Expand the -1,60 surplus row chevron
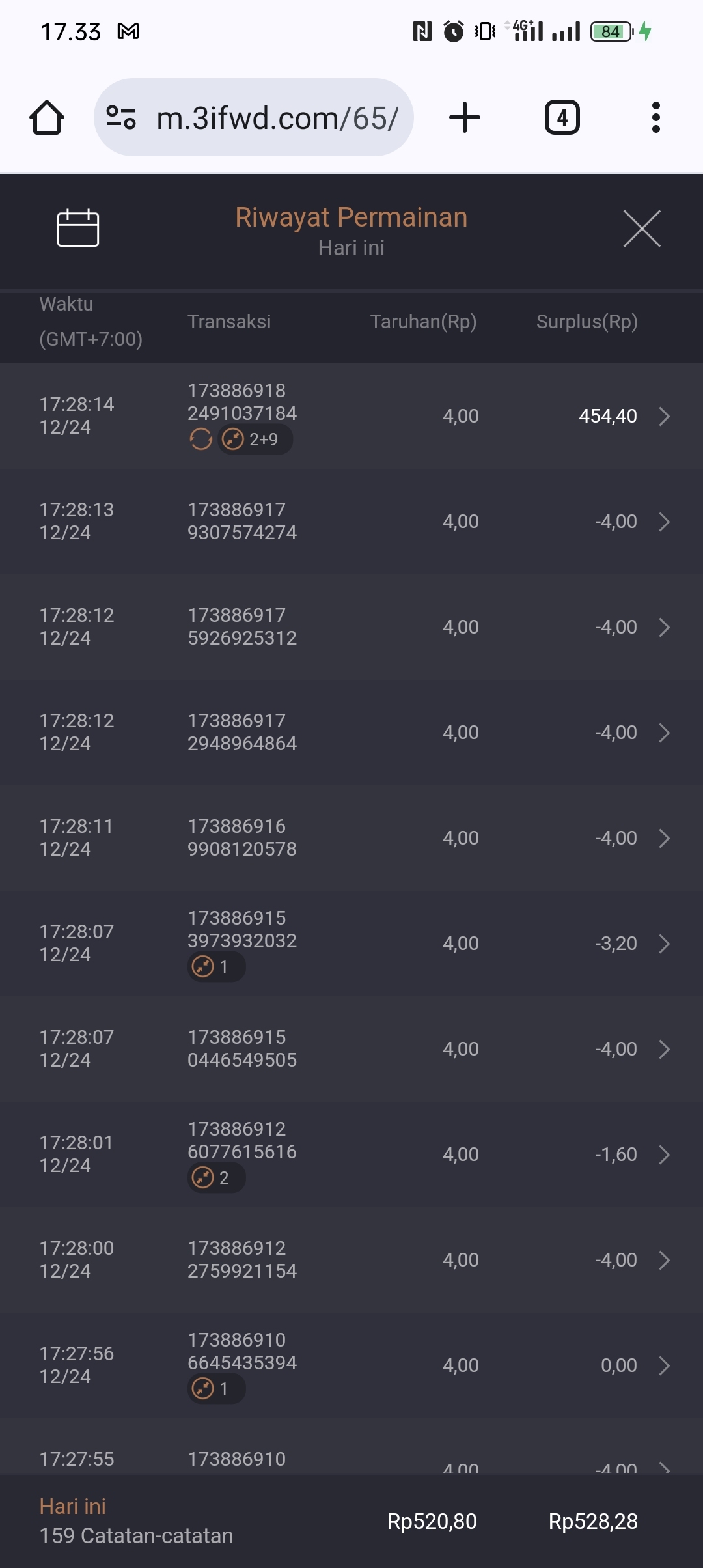 (x=664, y=1155)
